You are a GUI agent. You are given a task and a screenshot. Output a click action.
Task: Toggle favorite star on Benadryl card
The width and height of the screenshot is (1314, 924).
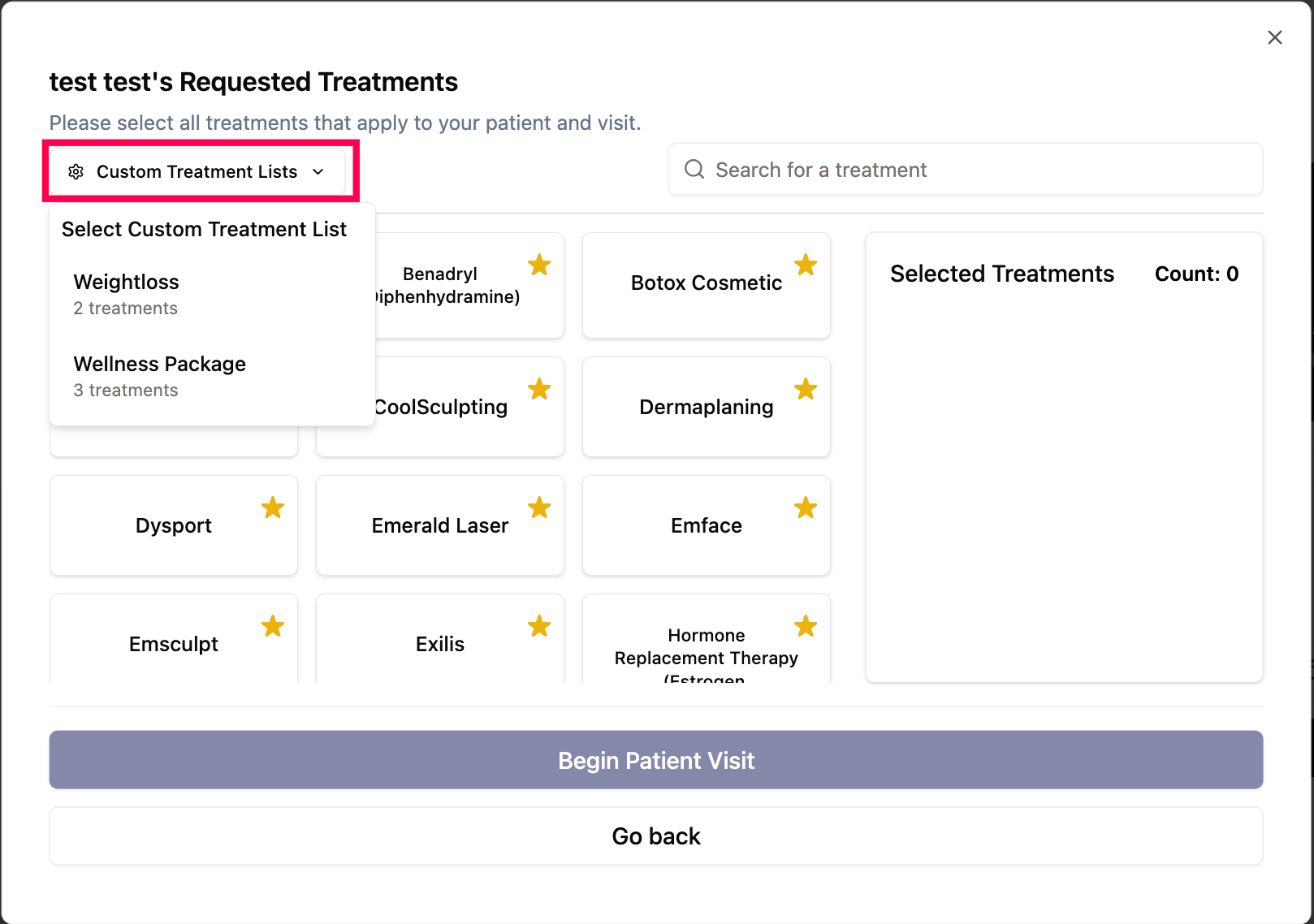point(539,265)
